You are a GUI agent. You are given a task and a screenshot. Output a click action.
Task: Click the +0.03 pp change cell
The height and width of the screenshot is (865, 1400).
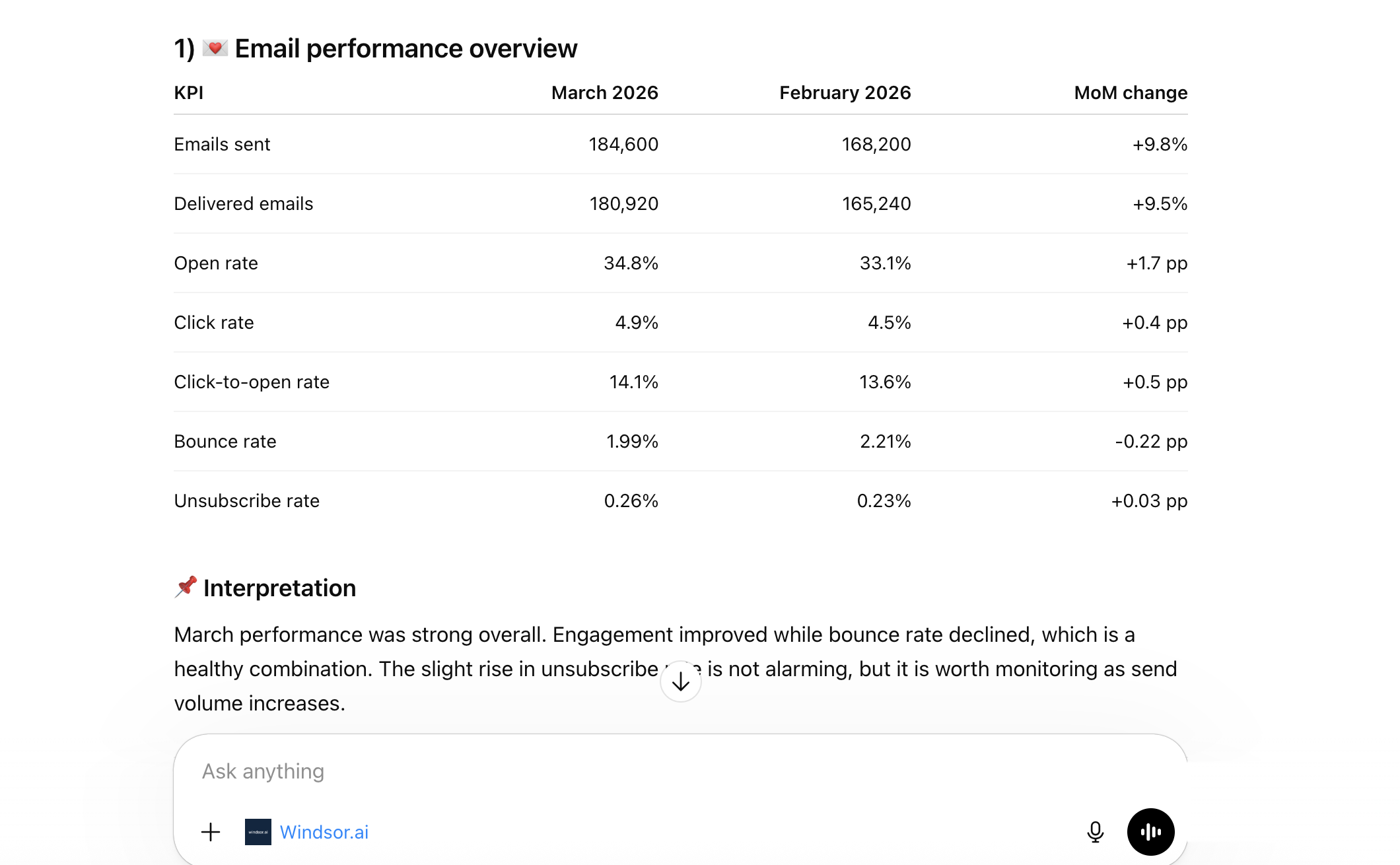point(1149,501)
